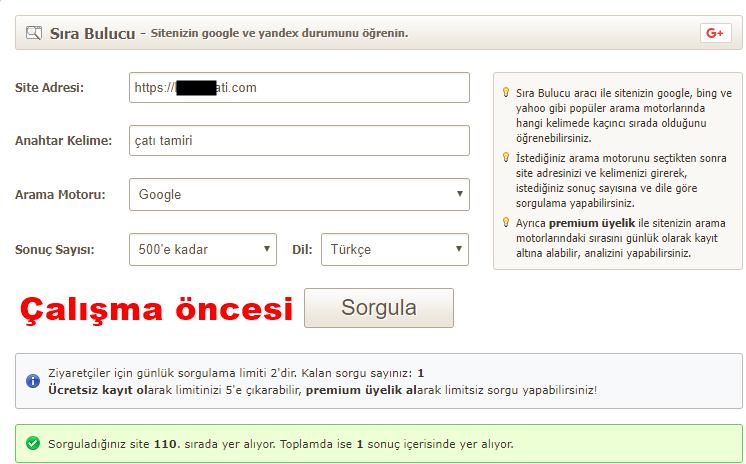Screen dimensions: 746x464
Task: Click the 'Arama Motoru:' label
Action: click(x=59, y=195)
